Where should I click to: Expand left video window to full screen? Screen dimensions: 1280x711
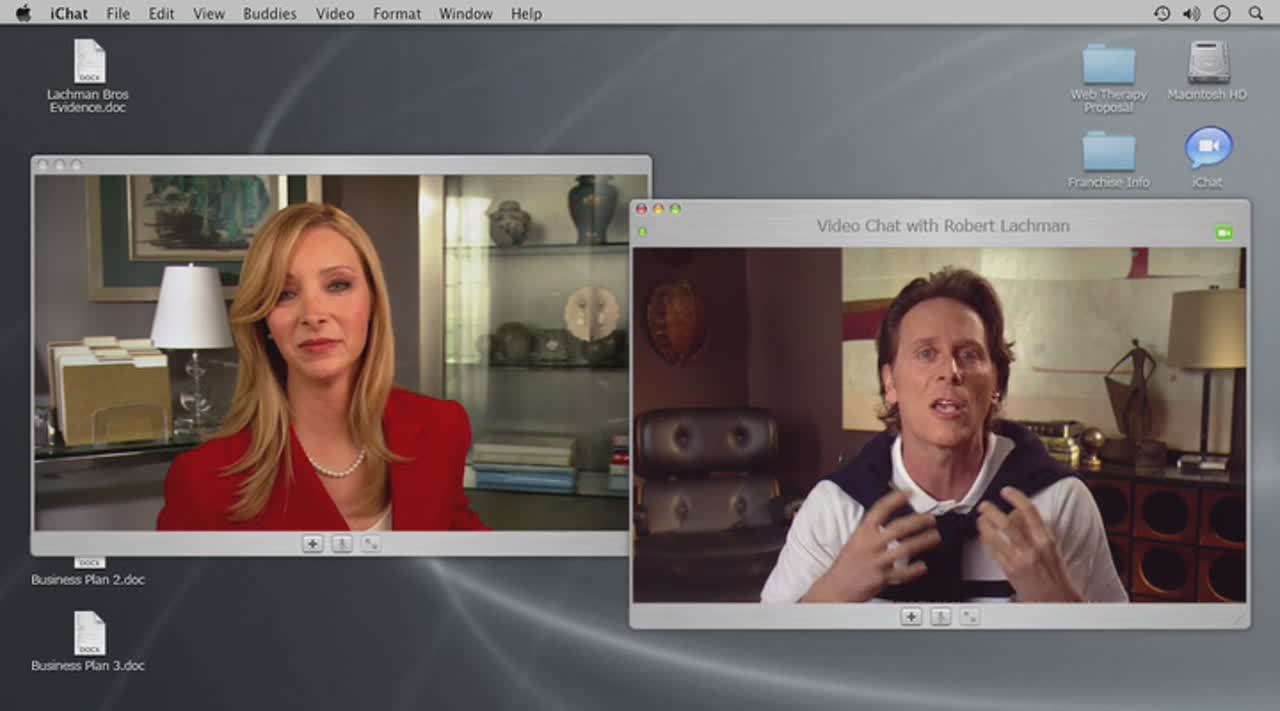(371, 544)
